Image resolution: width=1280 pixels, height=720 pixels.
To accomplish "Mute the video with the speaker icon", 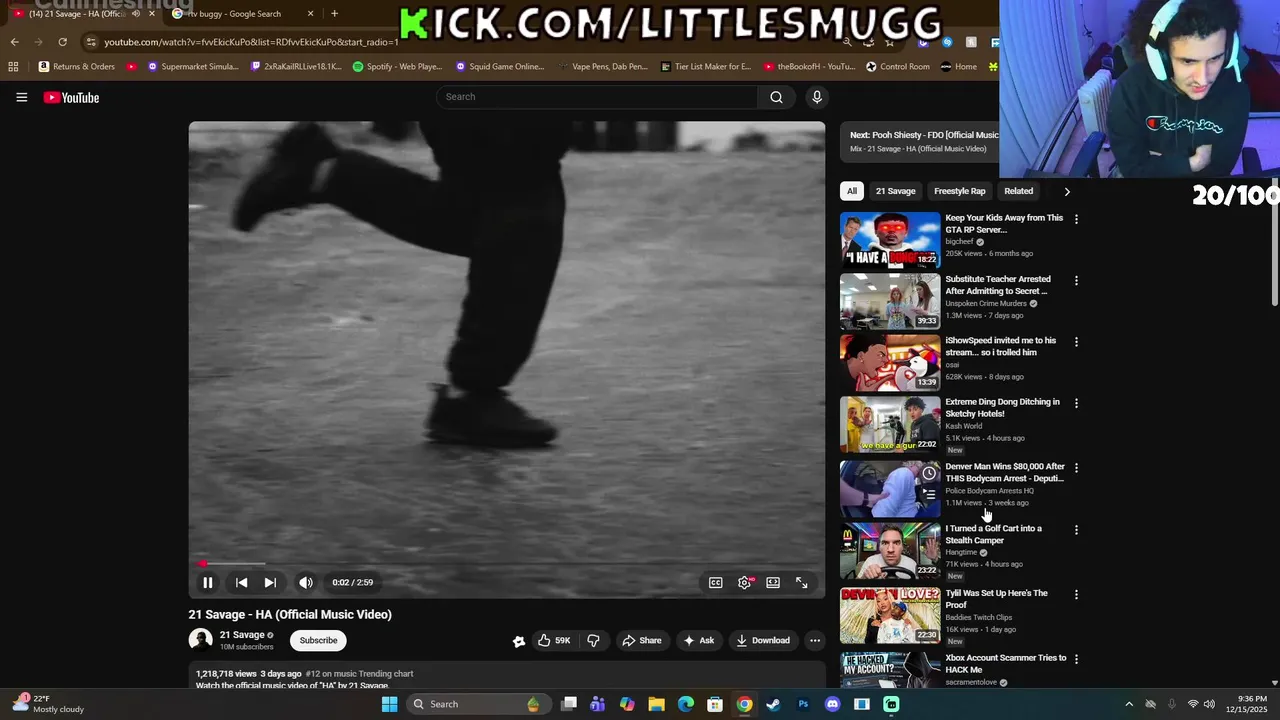I will (x=306, y=582).
